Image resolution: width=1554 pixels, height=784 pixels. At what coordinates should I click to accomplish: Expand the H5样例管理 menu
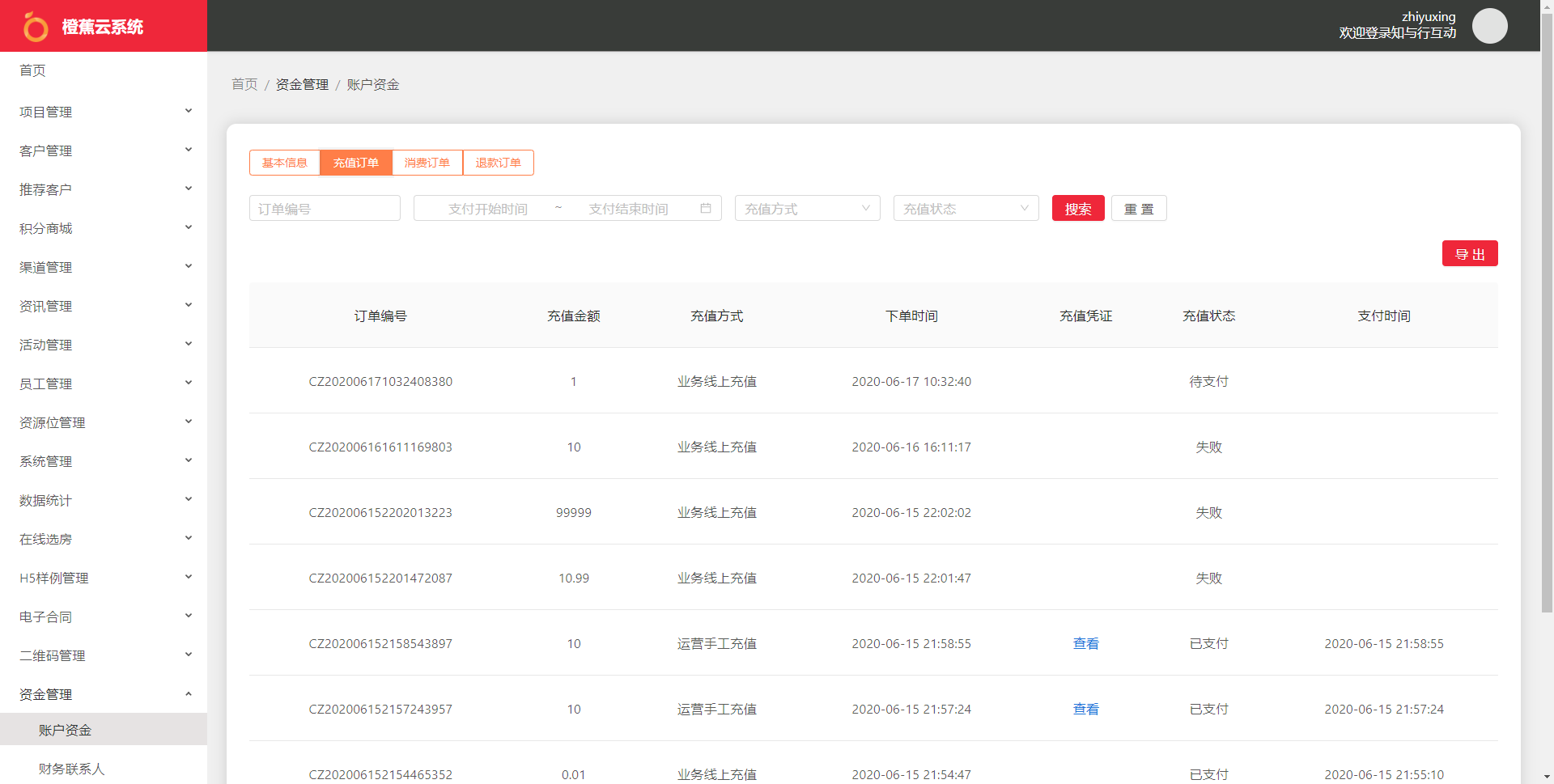point(104,578)
